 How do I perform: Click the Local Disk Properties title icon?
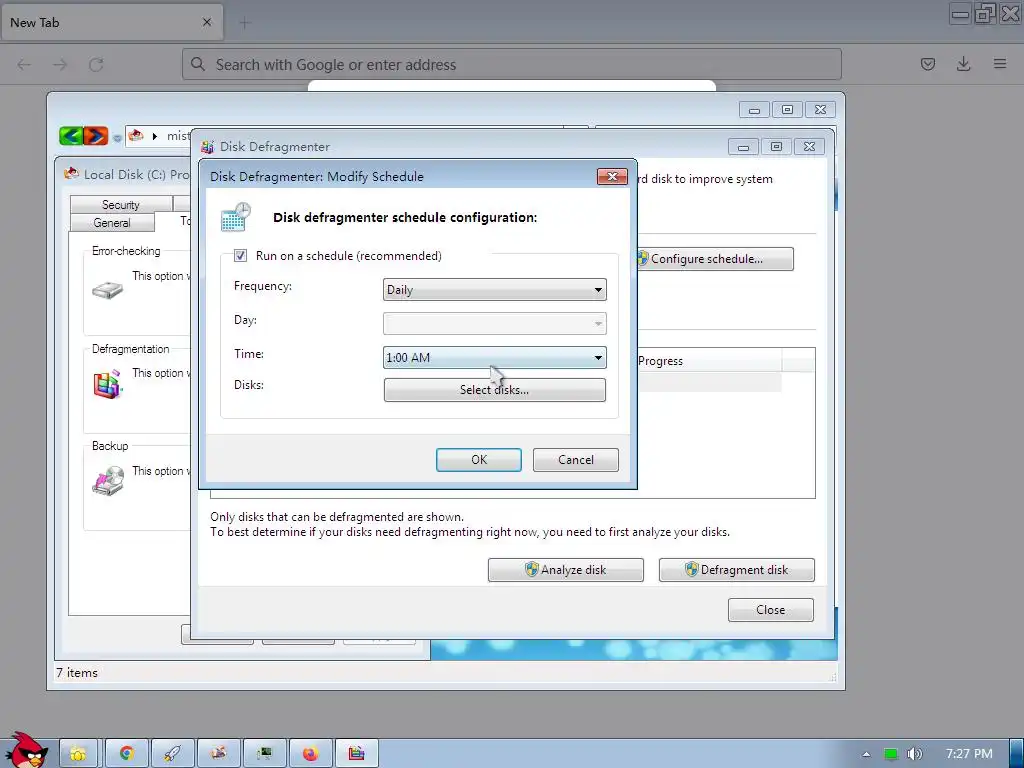(x=71, y=174)
